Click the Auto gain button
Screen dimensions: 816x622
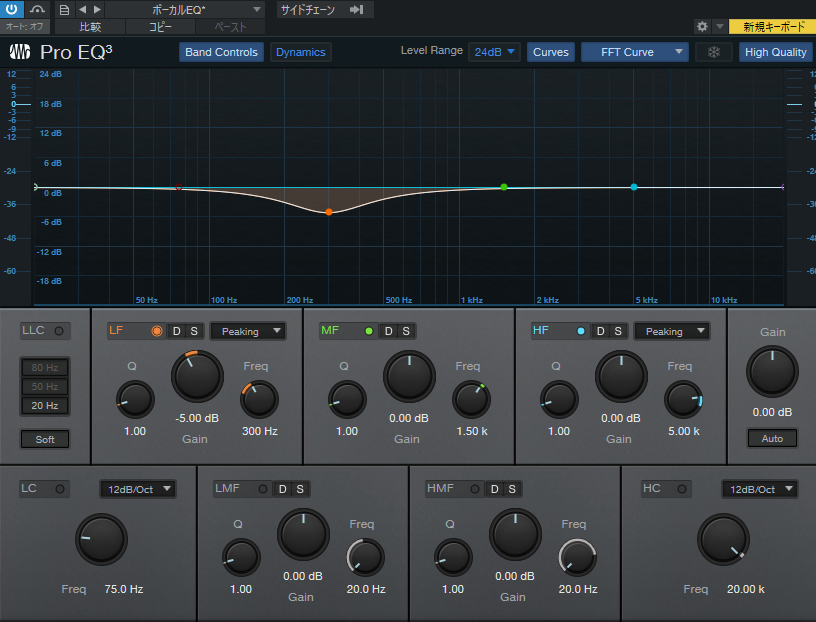tap(772, 438)
